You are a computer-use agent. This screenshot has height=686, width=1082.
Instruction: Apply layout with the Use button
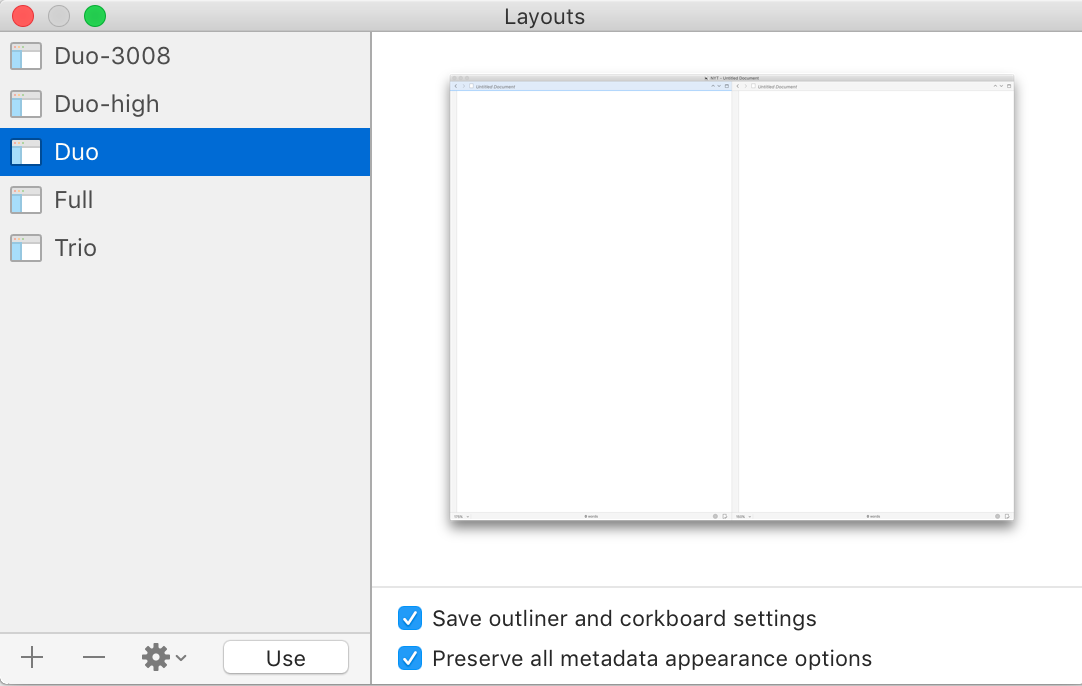tap(286, 658)
